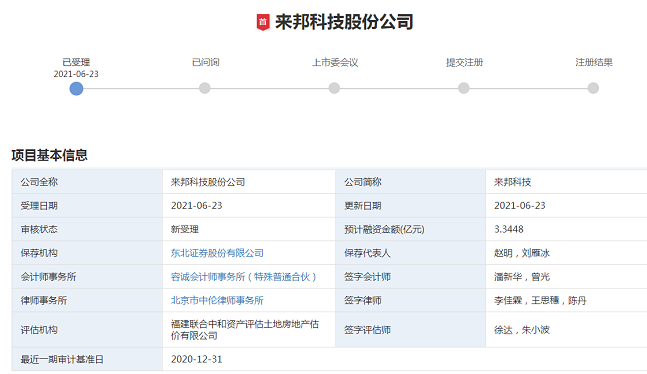Viewport: 647px width, 374px height.
Task: Click the 项目基本信息 section heading
Action: tap(50, 155)
